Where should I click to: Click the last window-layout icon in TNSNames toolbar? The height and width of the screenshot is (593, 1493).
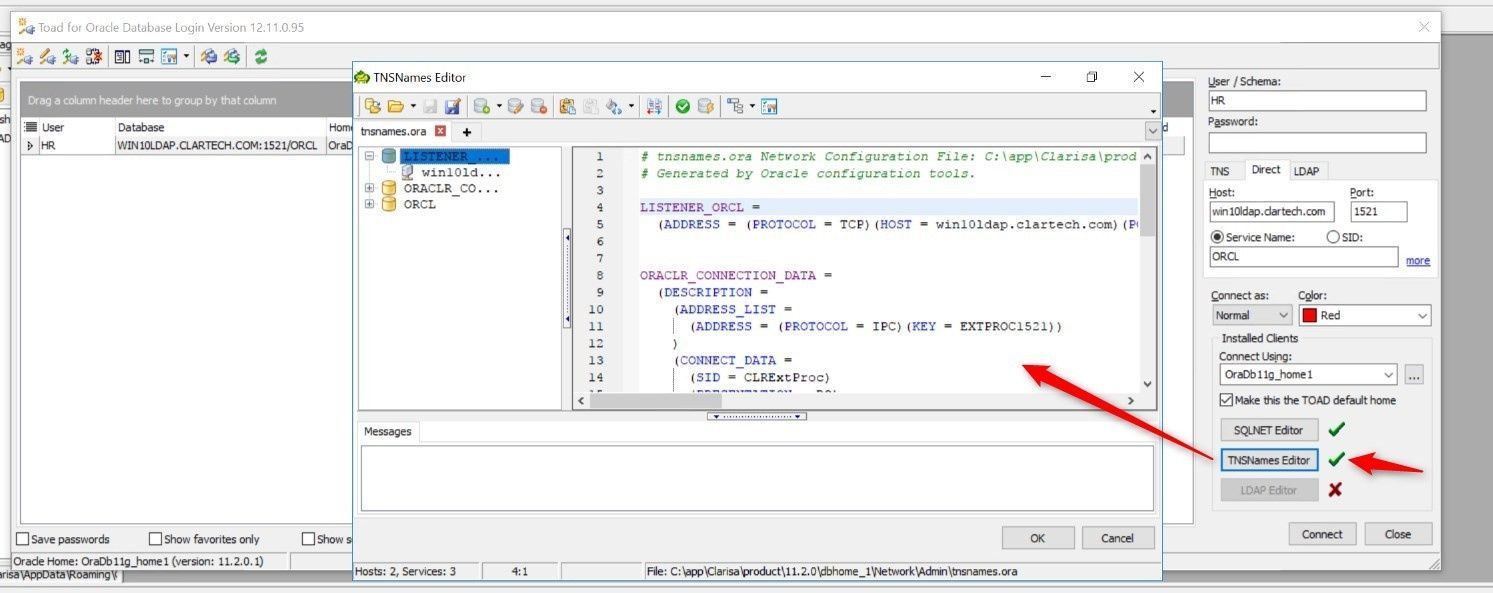point(769,106)
